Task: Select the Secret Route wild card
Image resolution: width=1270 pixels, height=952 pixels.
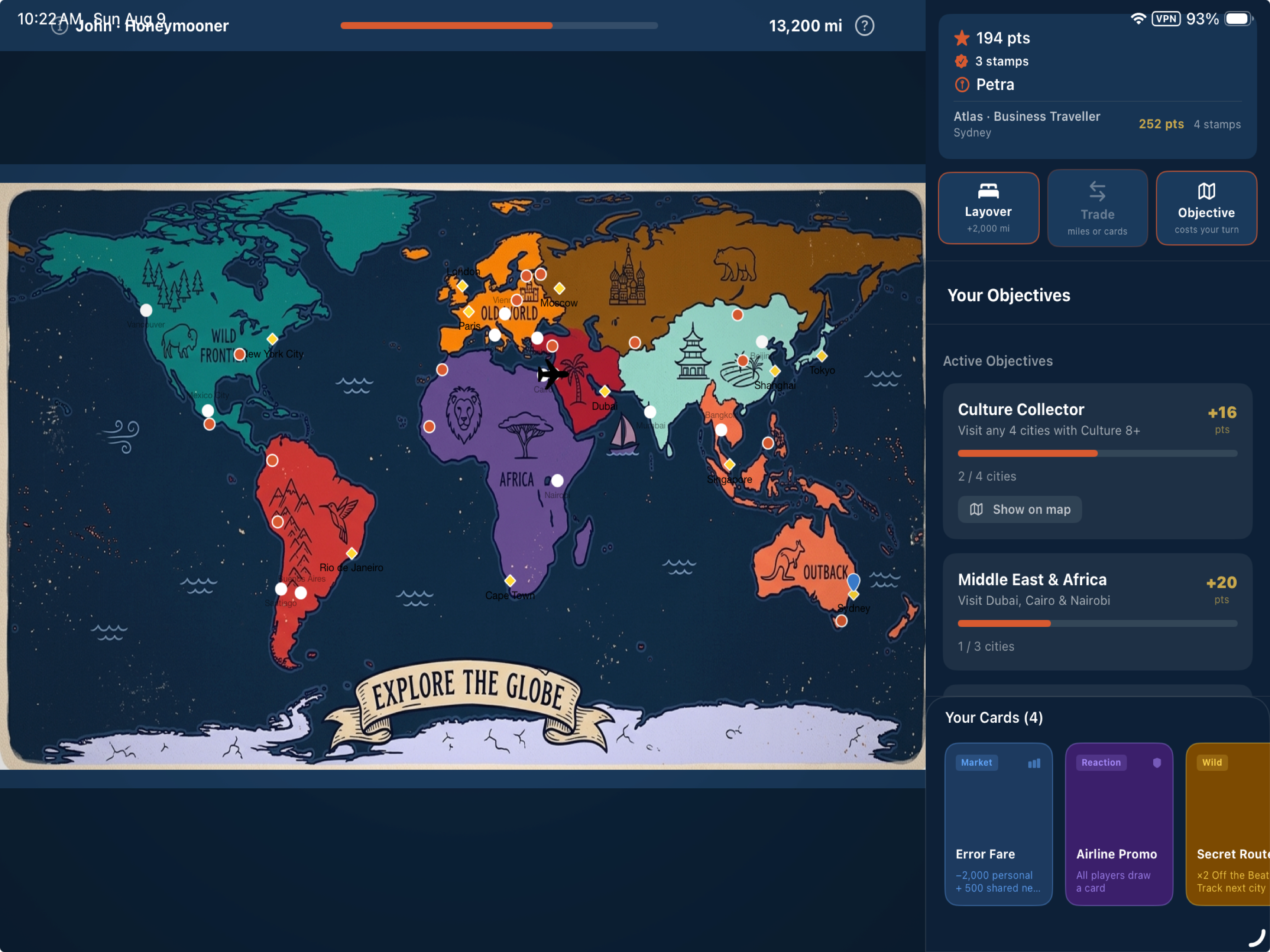Action: click(1228, 824)
